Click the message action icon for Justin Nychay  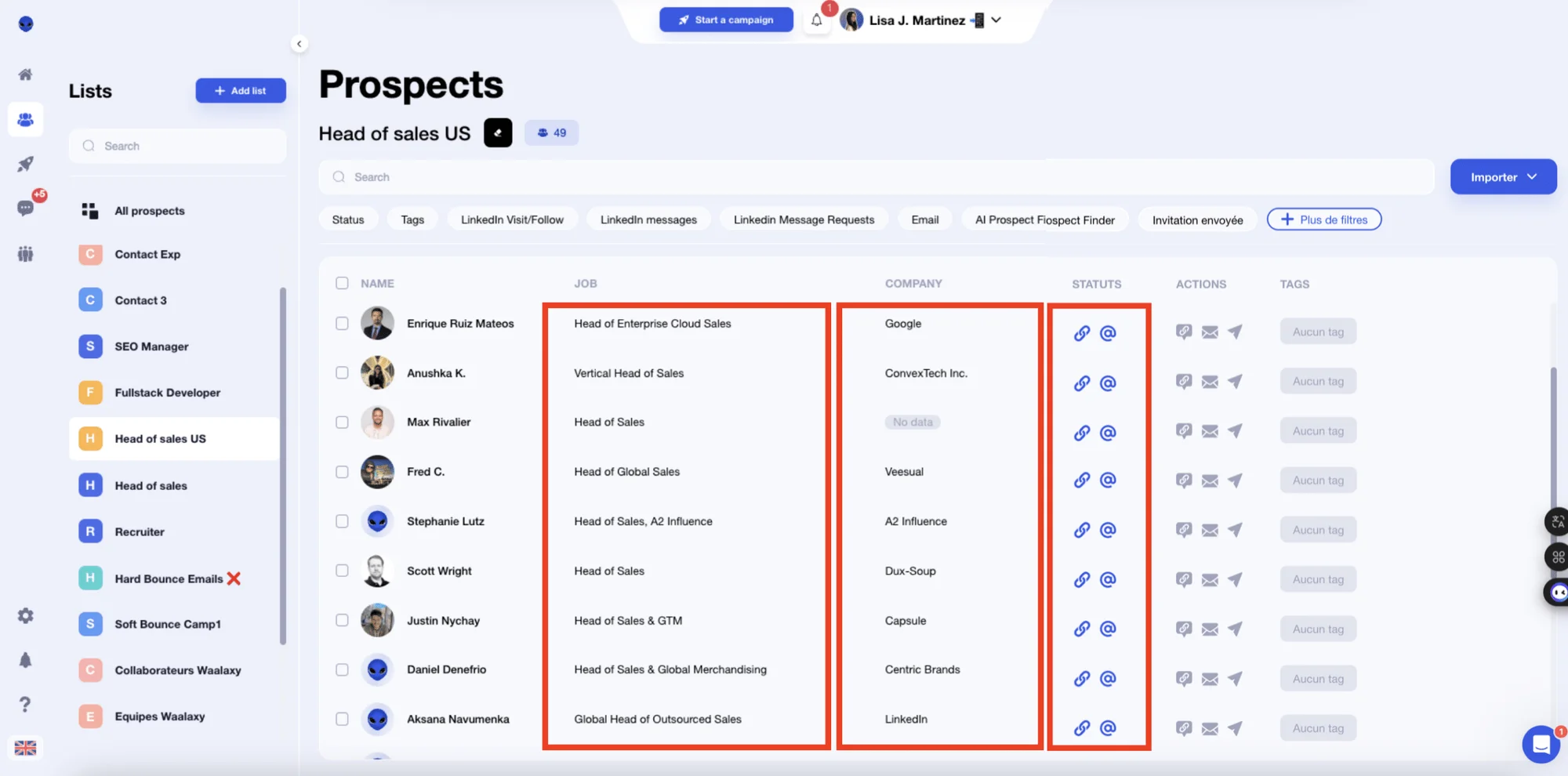[1184, 629]
